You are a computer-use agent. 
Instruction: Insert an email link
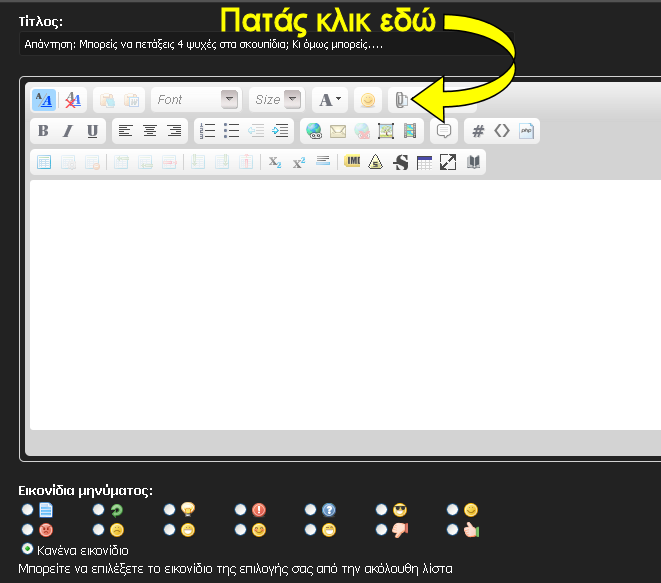click(338, 131)
